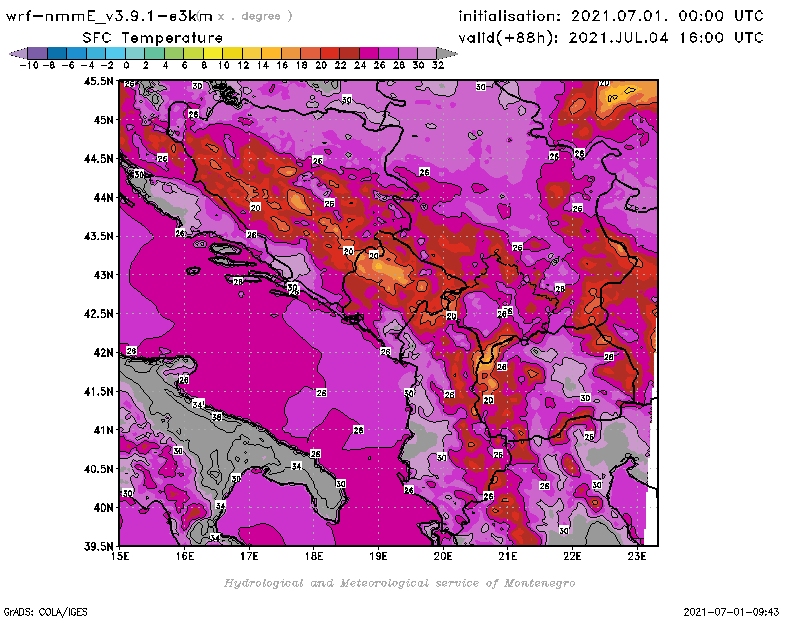Pick the legend swatch between -4 and -2
The height and width of the screenshot is (618, 800).
(x=96, y=53)
